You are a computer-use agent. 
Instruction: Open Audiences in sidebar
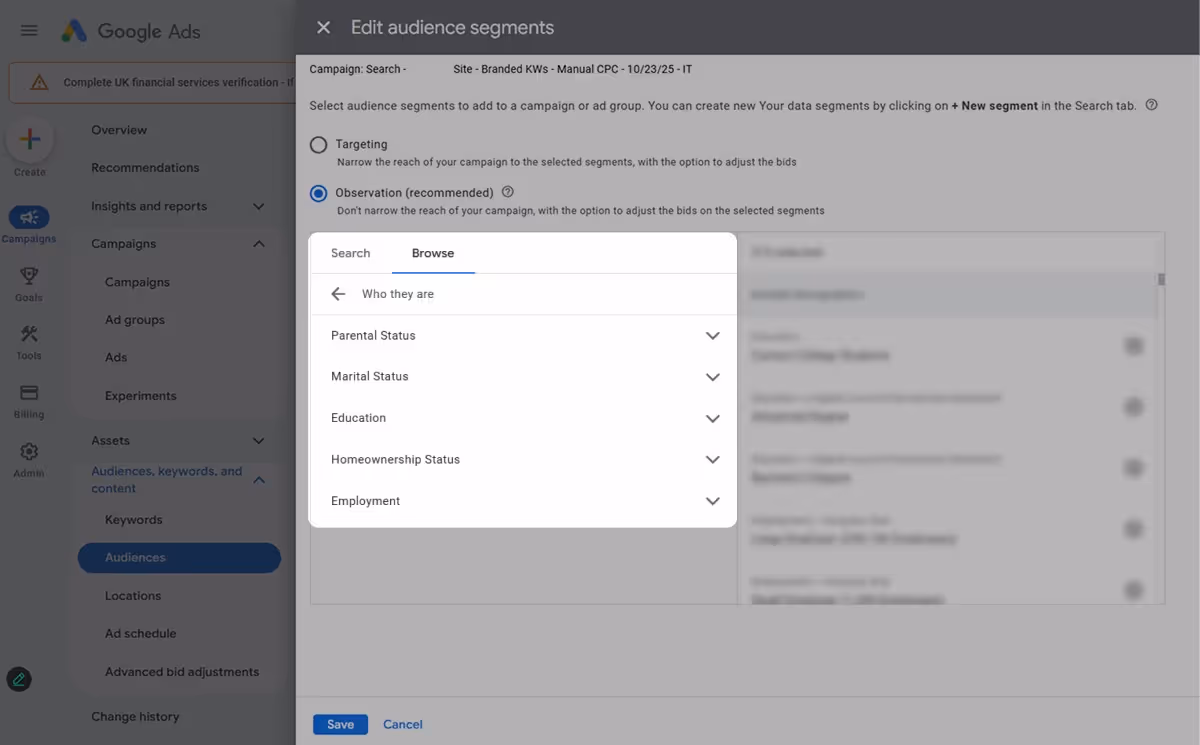pos(179,558)
